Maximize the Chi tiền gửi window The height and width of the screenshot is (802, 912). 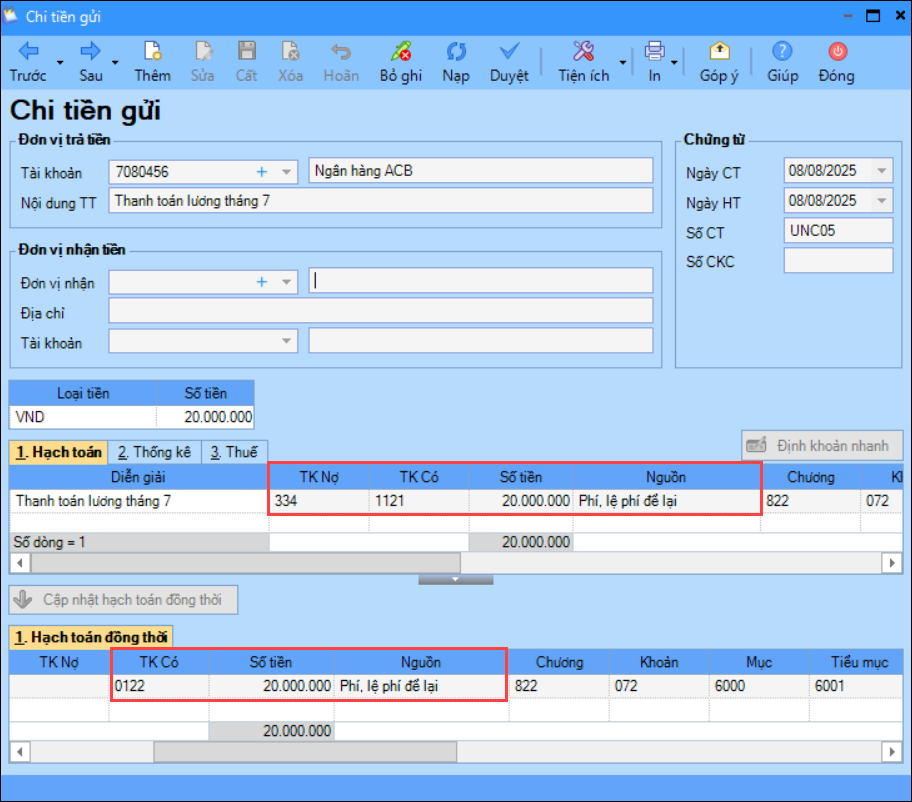click(x=873, y=16)
